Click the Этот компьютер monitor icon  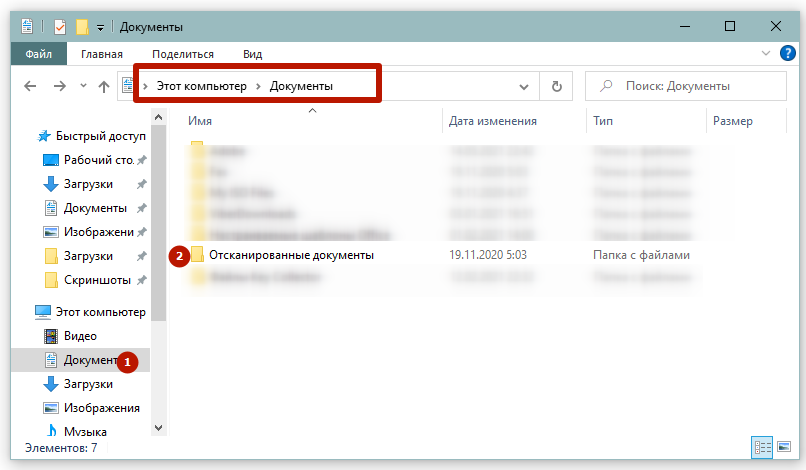pos(43,312)
